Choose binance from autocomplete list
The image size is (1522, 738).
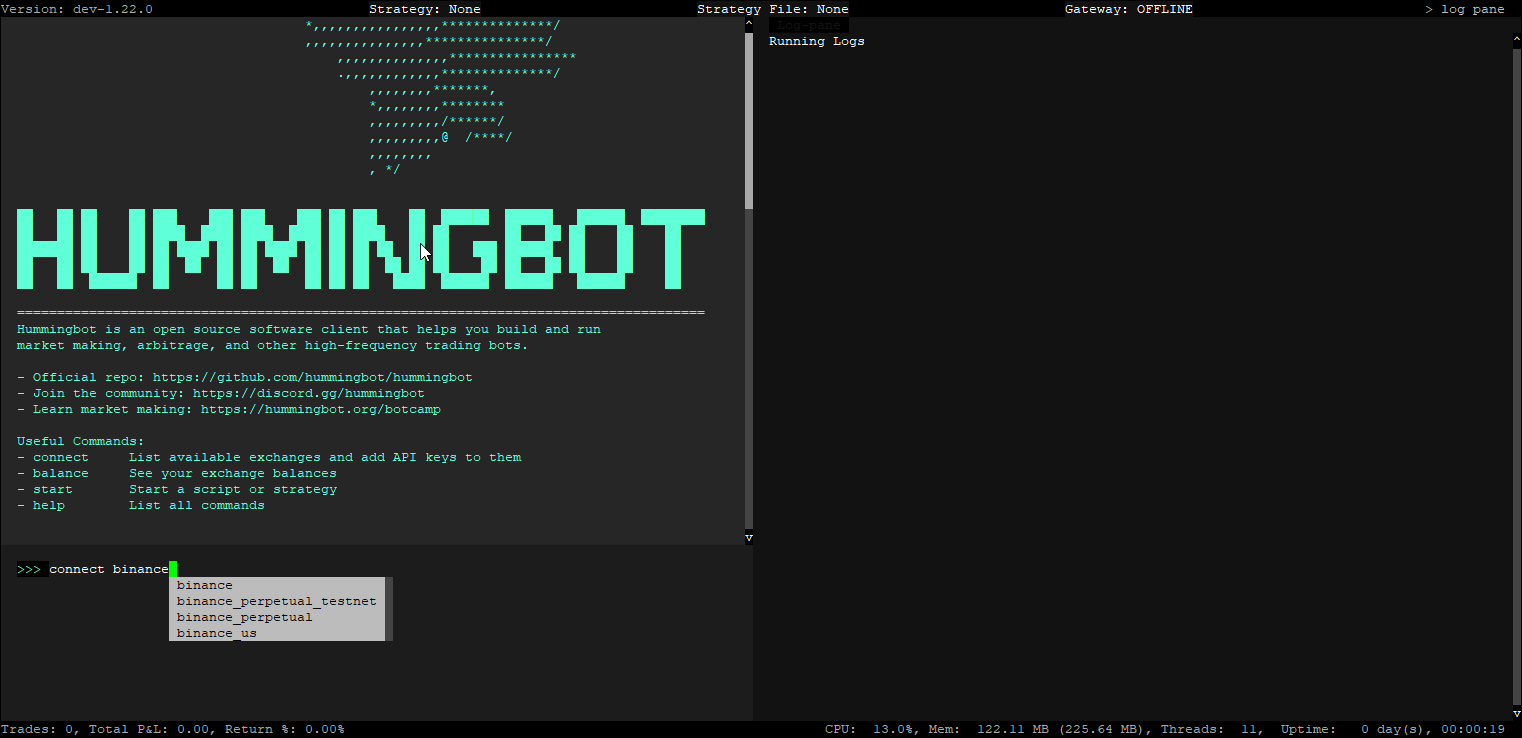204,585
